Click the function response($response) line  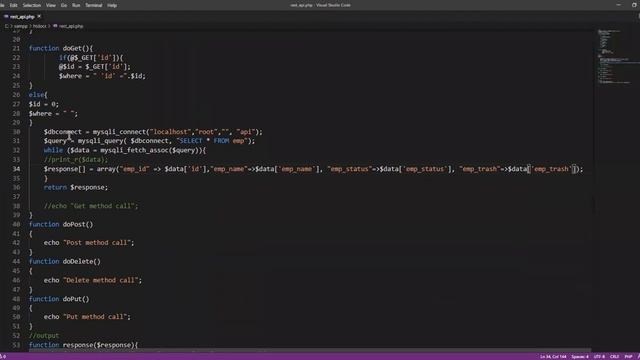pos(83,345)
